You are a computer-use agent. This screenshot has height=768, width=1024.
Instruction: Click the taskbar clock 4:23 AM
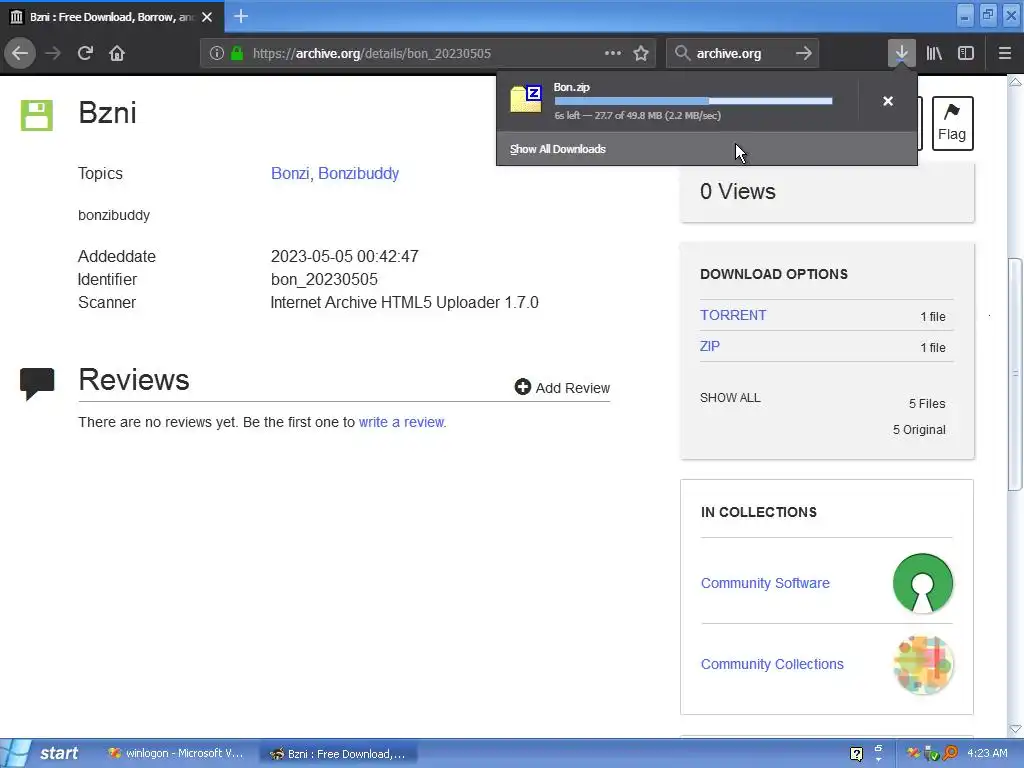pos(987,753)
